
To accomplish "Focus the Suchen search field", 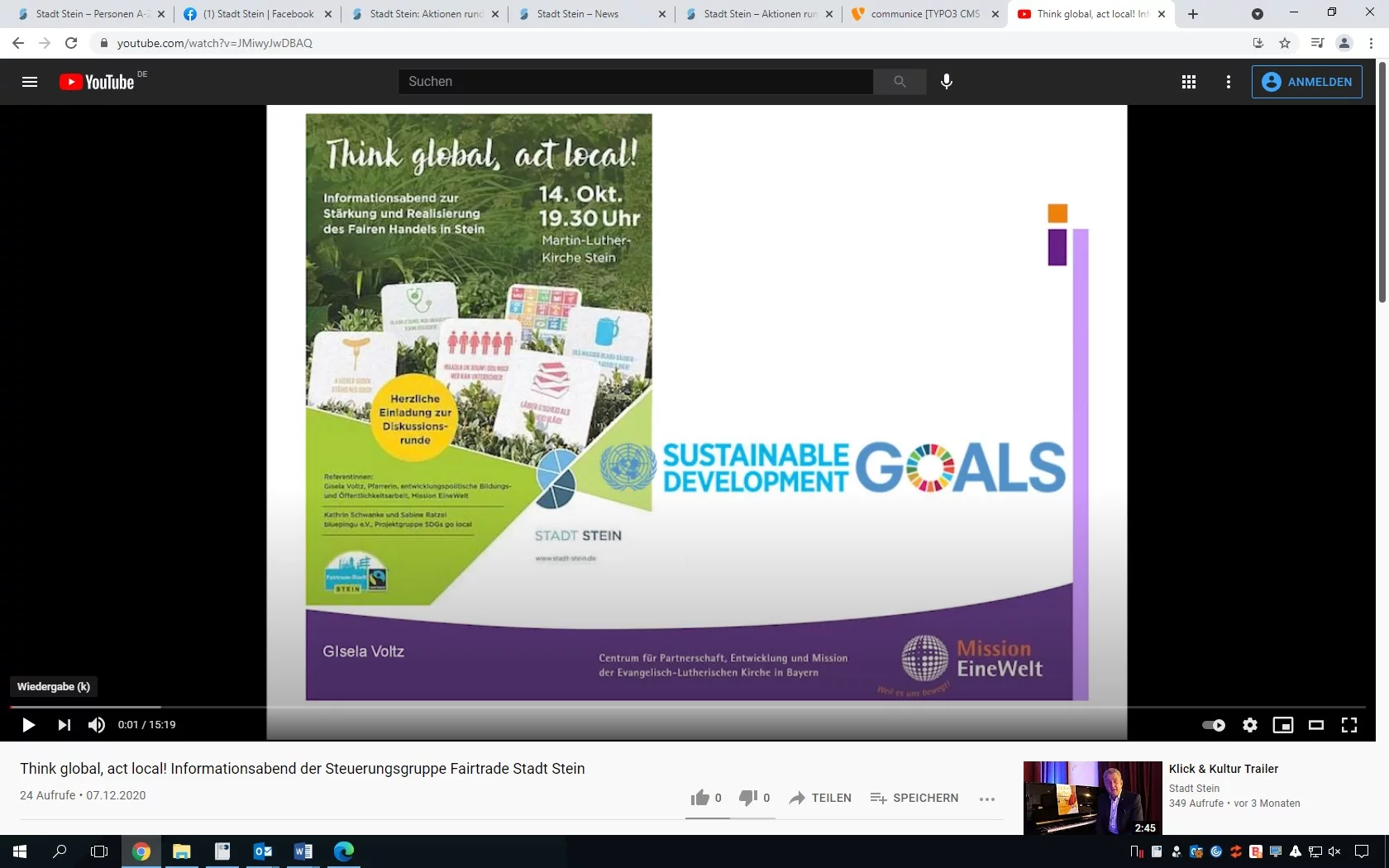I will [636, 82].
